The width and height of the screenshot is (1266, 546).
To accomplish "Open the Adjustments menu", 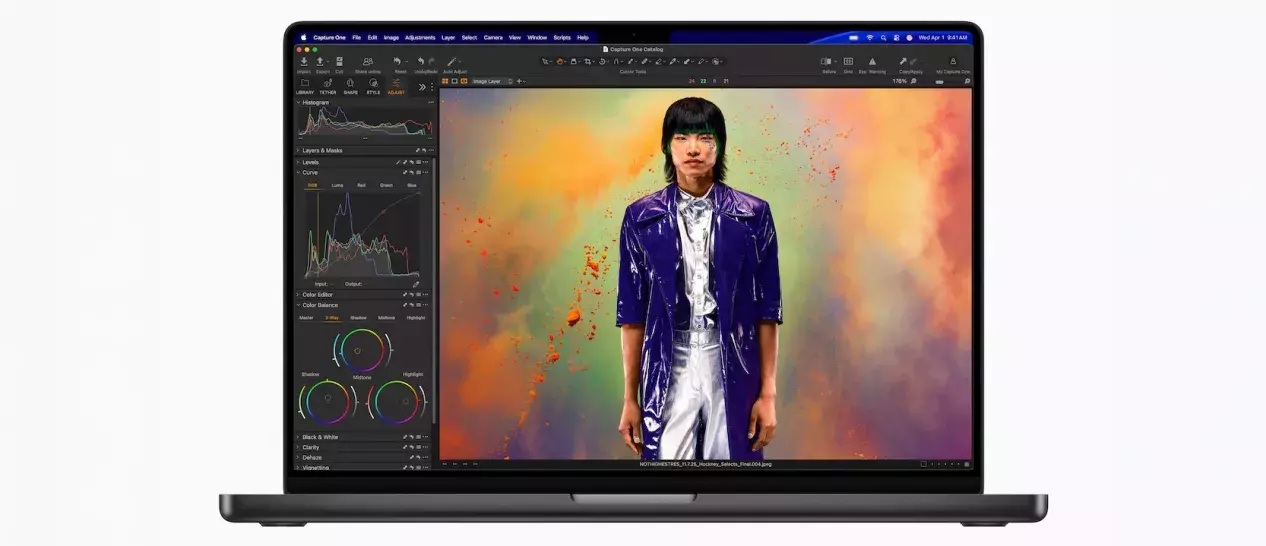I will pos(420,37).
